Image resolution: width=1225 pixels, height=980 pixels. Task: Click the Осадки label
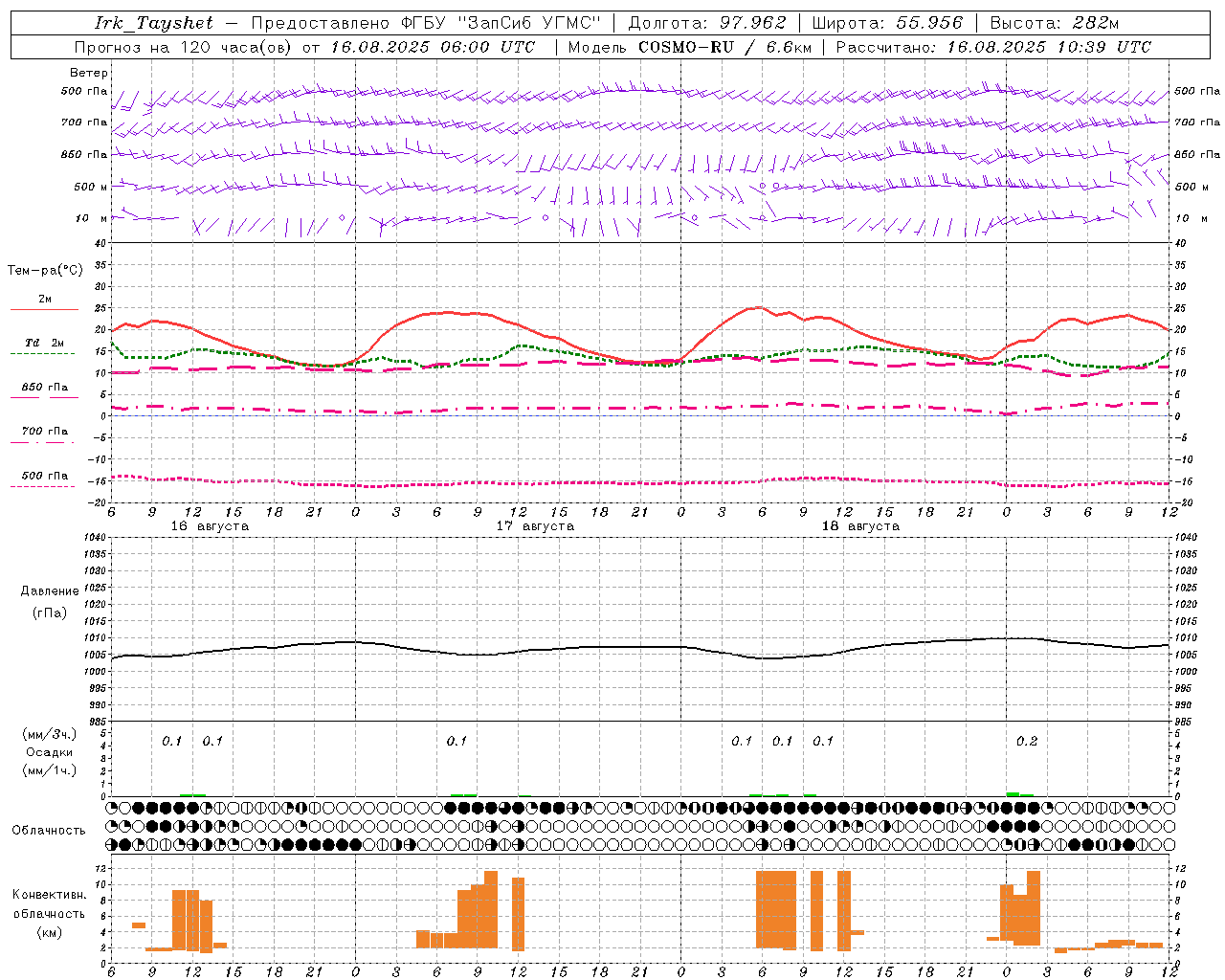[50, 752]
